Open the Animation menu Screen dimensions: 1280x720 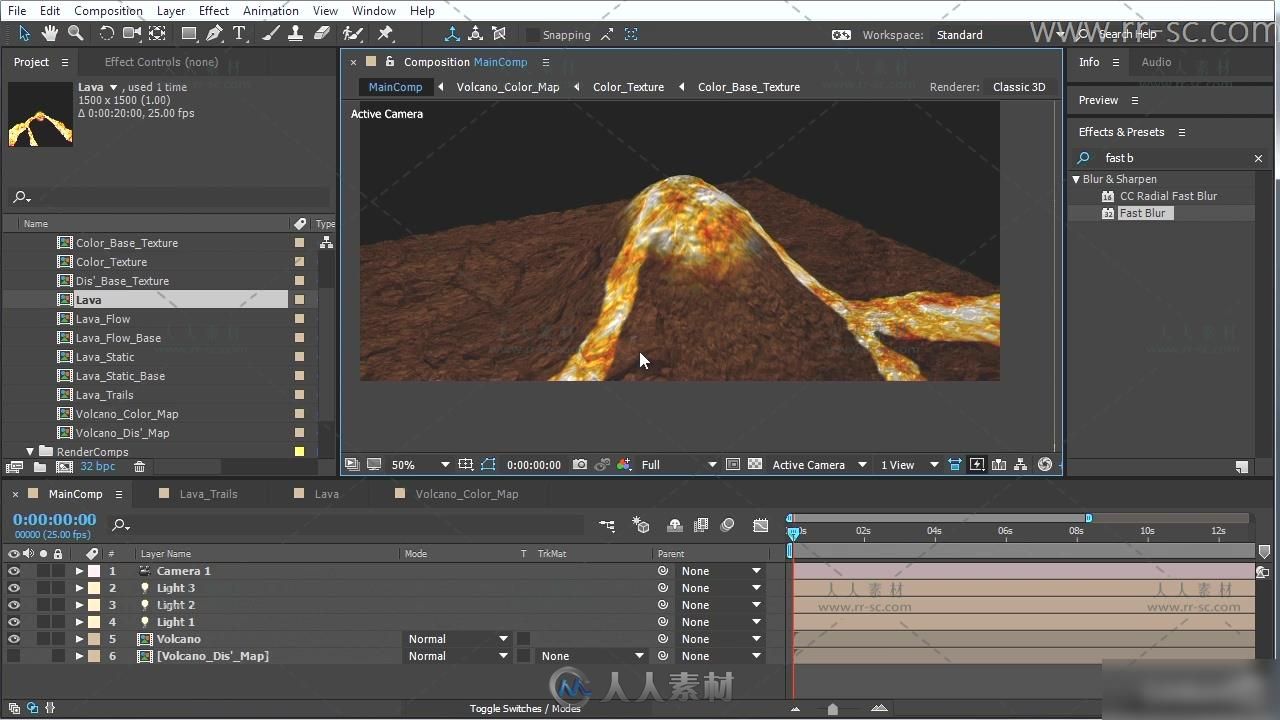pos(271,10)
